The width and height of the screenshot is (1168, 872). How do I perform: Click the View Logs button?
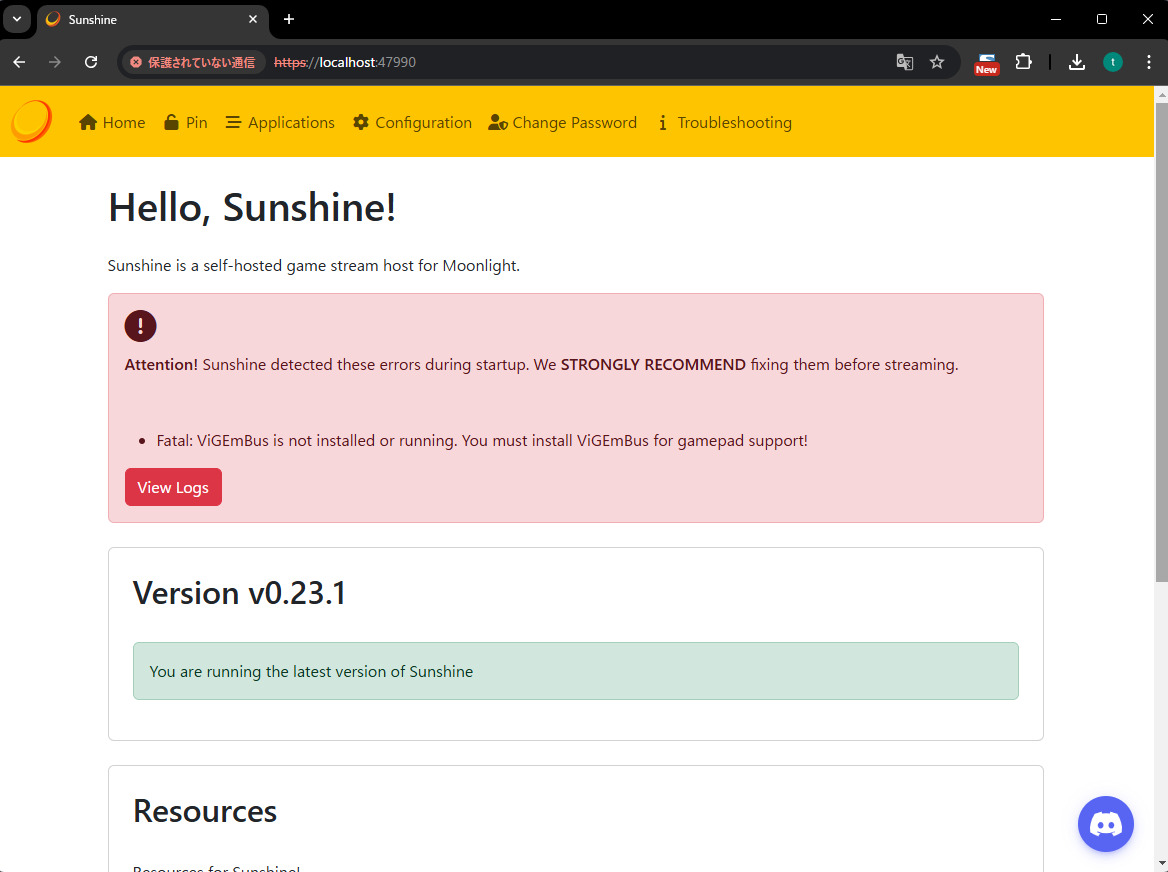click(173, 487)
